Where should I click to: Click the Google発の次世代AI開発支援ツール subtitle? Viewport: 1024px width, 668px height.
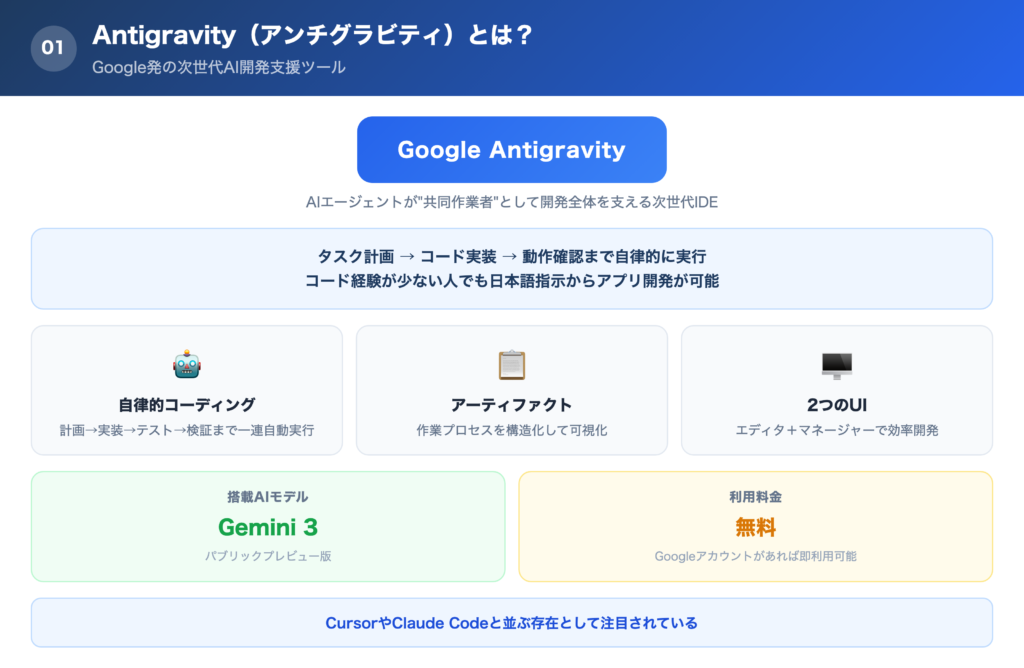(x=219, y=68)
